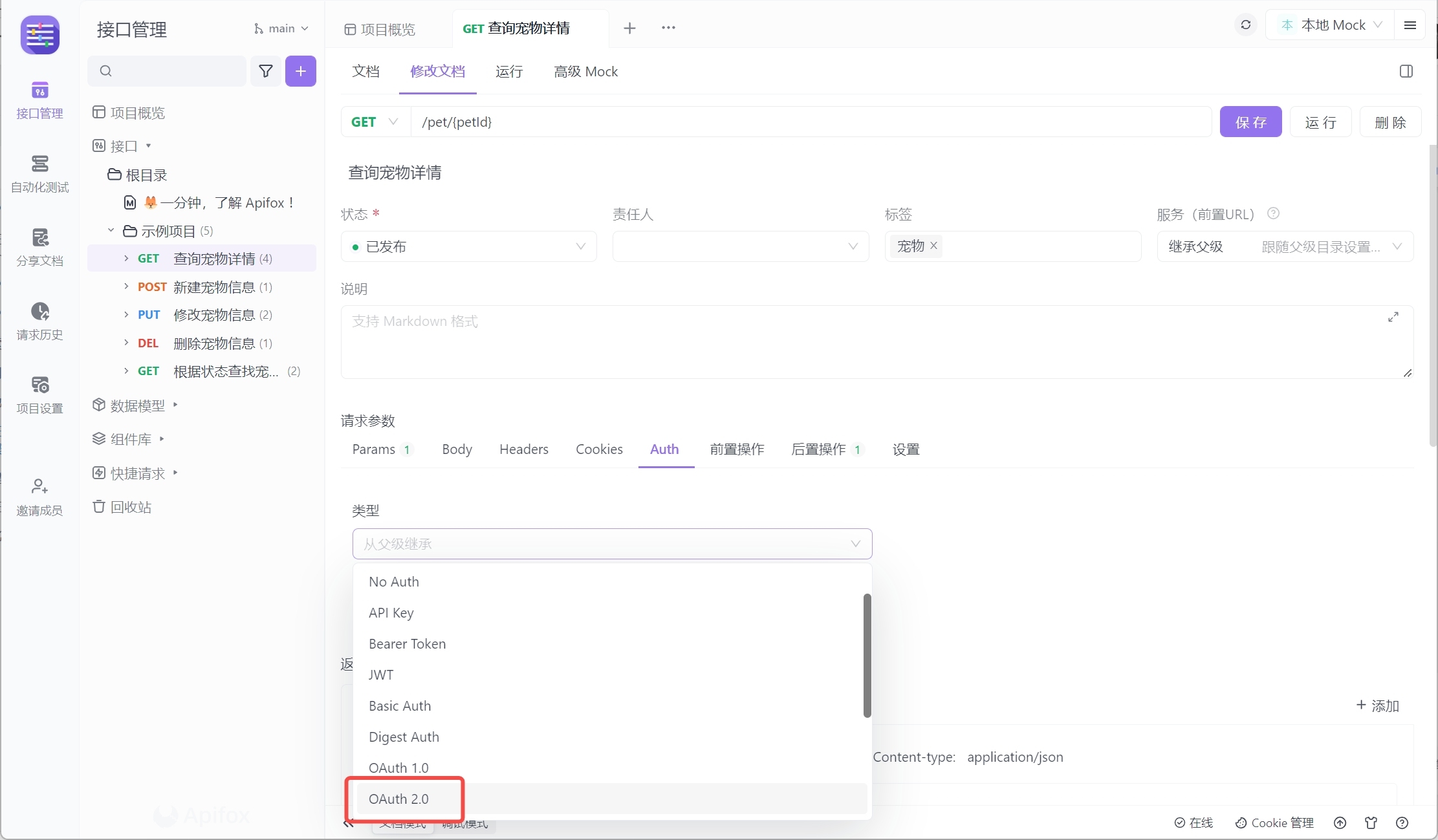Click the 添加 button above the response area
The width and height of the screenshot is (1438, 840).
click(1378, 706)
